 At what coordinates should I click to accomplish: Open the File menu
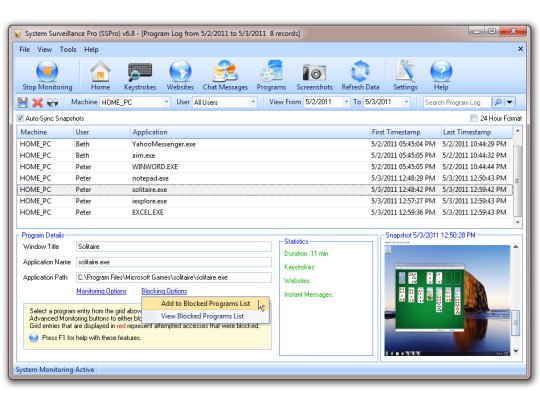click(24, 50)
